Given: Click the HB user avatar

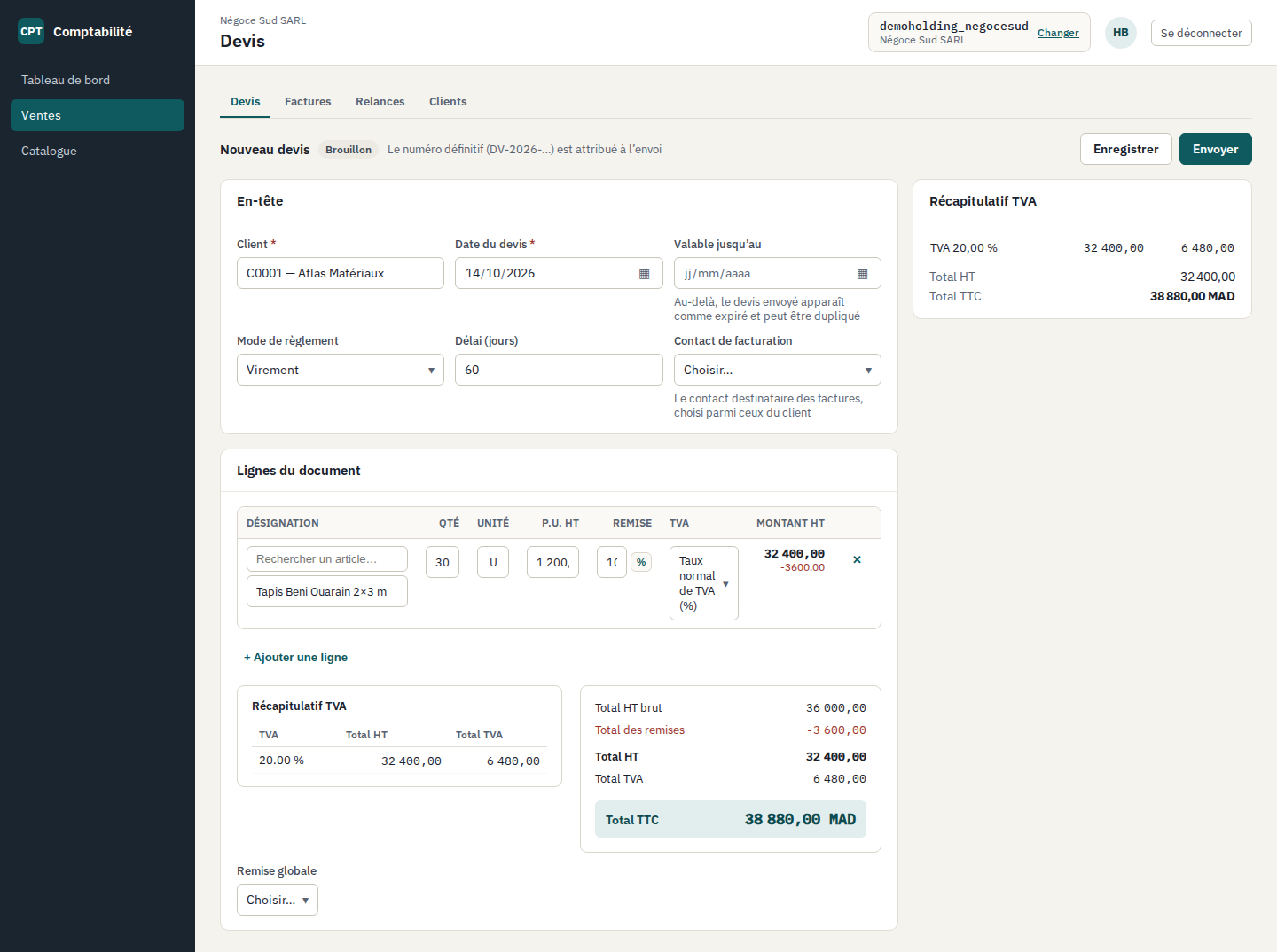Looking at the screenshot, I should click(1121, 33).
